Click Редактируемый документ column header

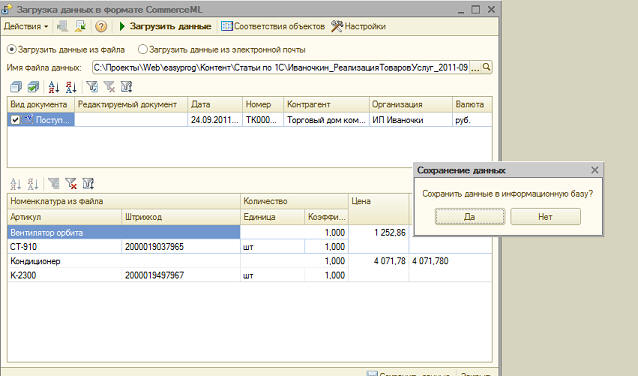click(131, 105)
